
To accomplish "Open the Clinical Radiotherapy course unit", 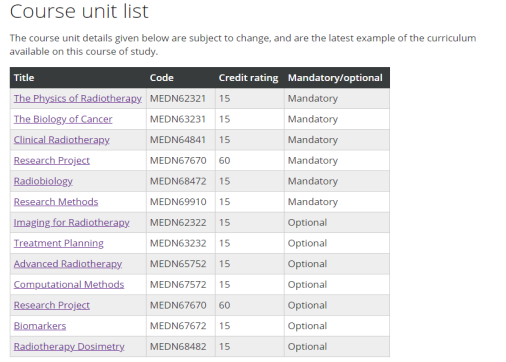I will coord(62,140).
